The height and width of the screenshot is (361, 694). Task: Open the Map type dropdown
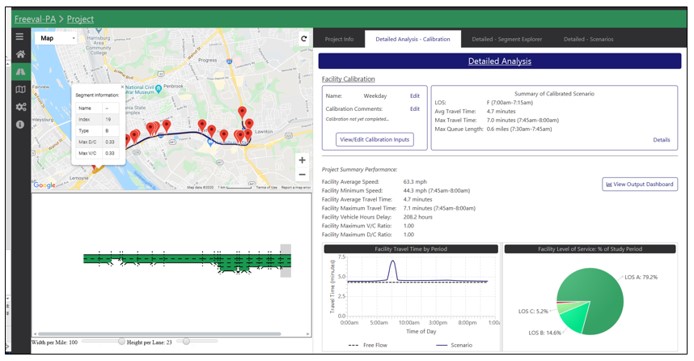tap(56, 38)
